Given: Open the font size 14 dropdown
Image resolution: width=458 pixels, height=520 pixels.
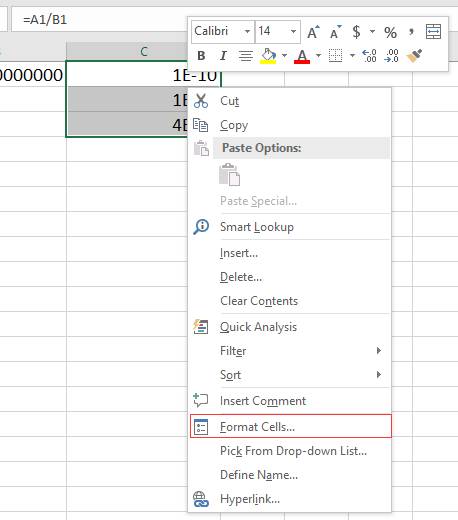Looking at the screenshot, I should (293, 32).
